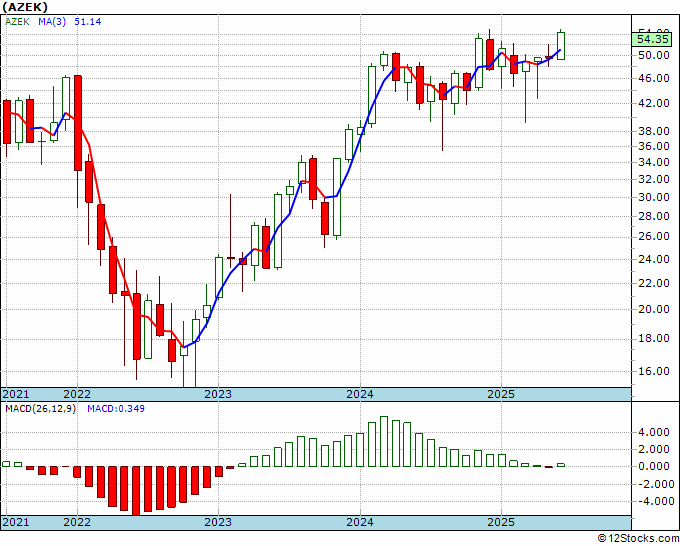This screenshot has height=546, width=680.
Task: Click the 46.00 price axis label
Action: click(x=656, y=78)
